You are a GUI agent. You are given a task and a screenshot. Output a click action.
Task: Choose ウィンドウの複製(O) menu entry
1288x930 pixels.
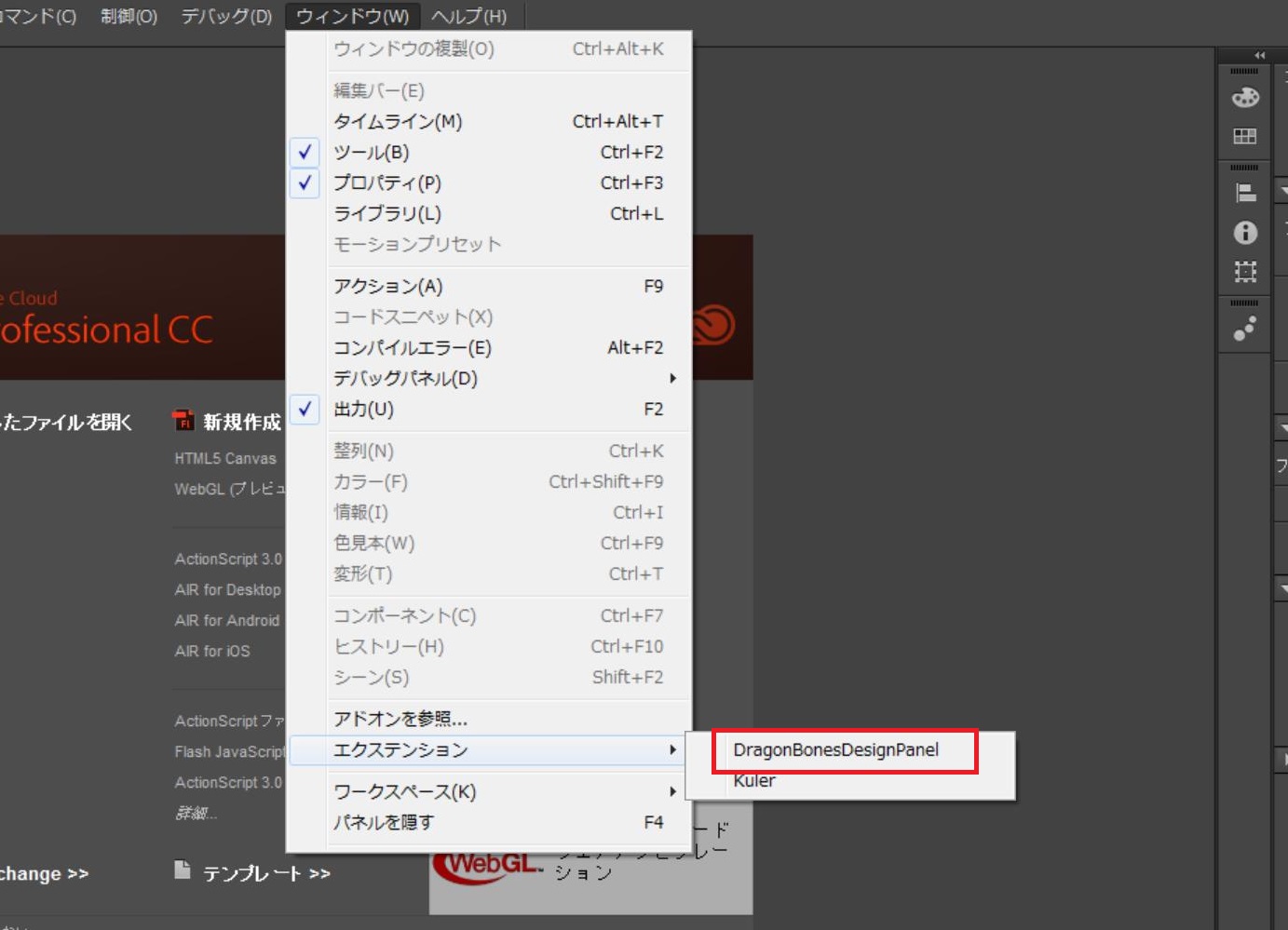coord(490,48)
